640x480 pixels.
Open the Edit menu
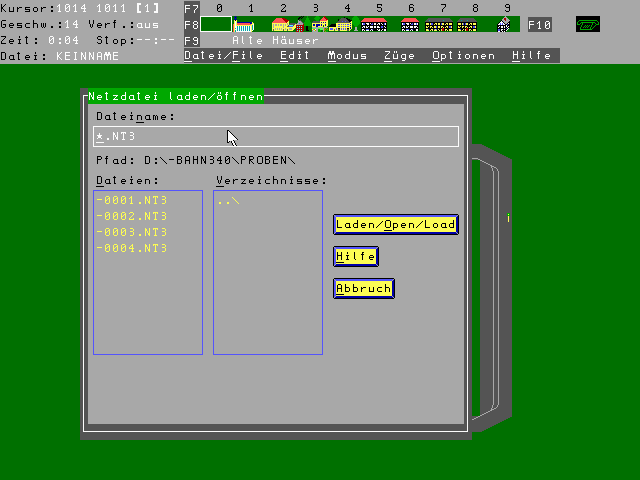point(294,56)
